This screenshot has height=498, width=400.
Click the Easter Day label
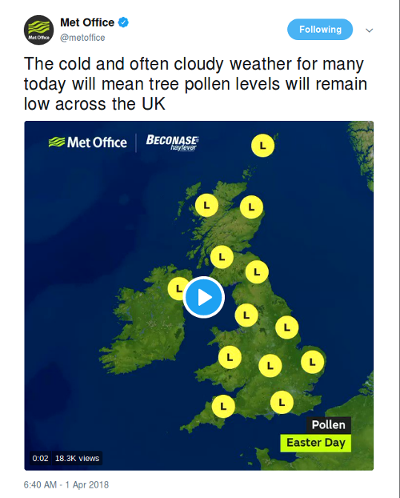coord(316,443)
